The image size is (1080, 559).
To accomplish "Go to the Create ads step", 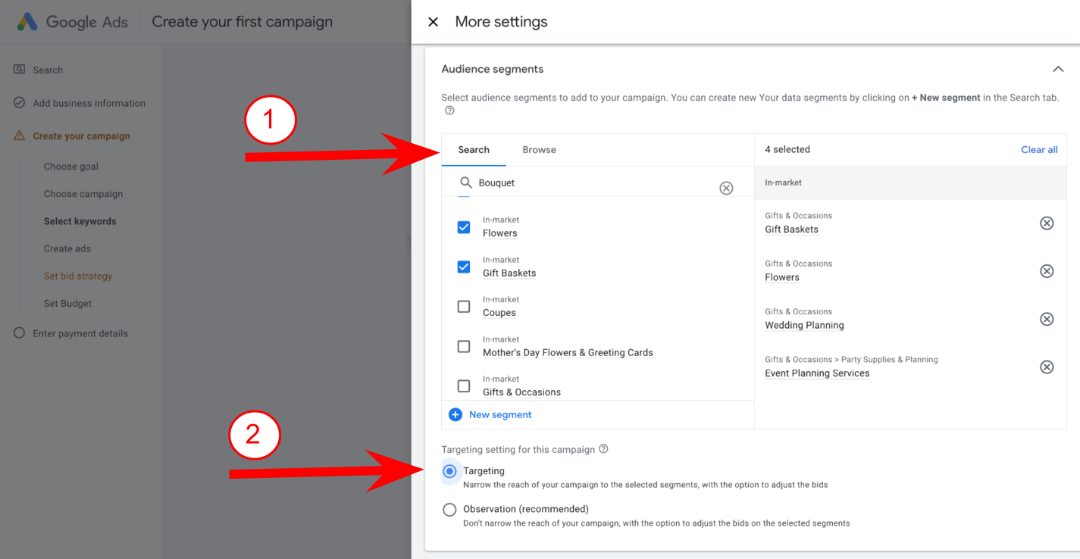I will coord(67,249).
